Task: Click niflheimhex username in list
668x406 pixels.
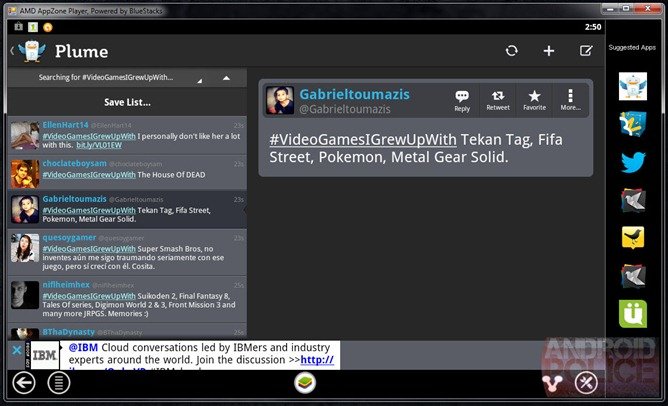Action: click(x=66, y=285)
